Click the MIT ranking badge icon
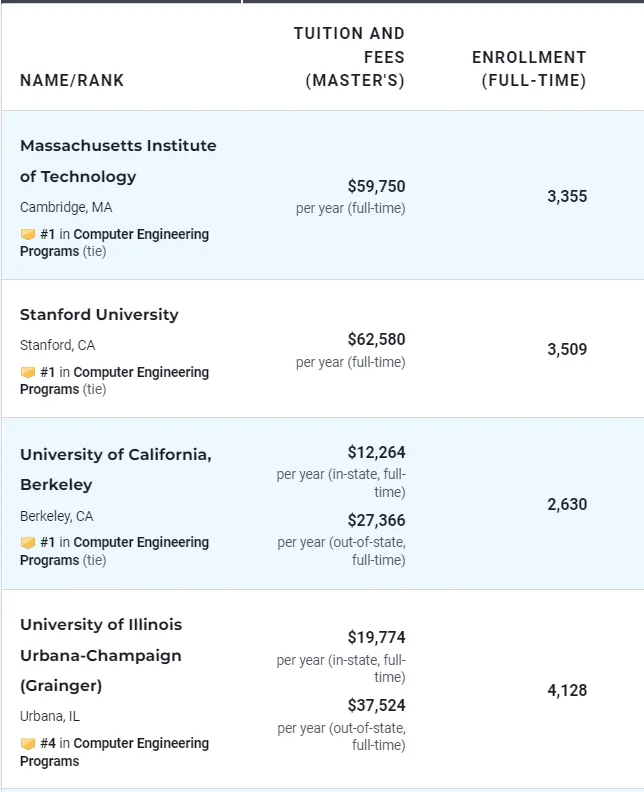Screen dimensions: 644x792 (x=28, y=235)
